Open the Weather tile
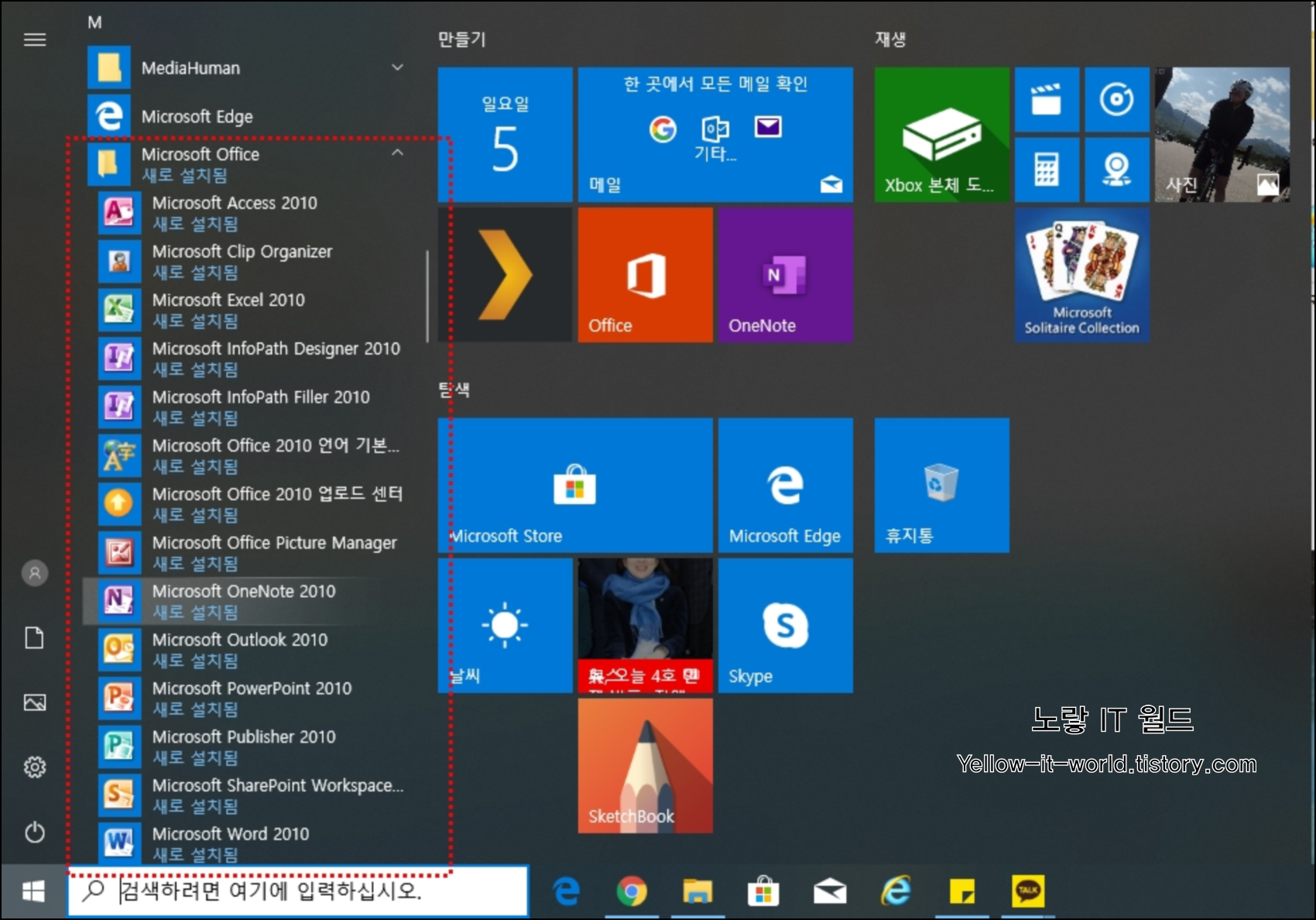 [x=505, y=626]
